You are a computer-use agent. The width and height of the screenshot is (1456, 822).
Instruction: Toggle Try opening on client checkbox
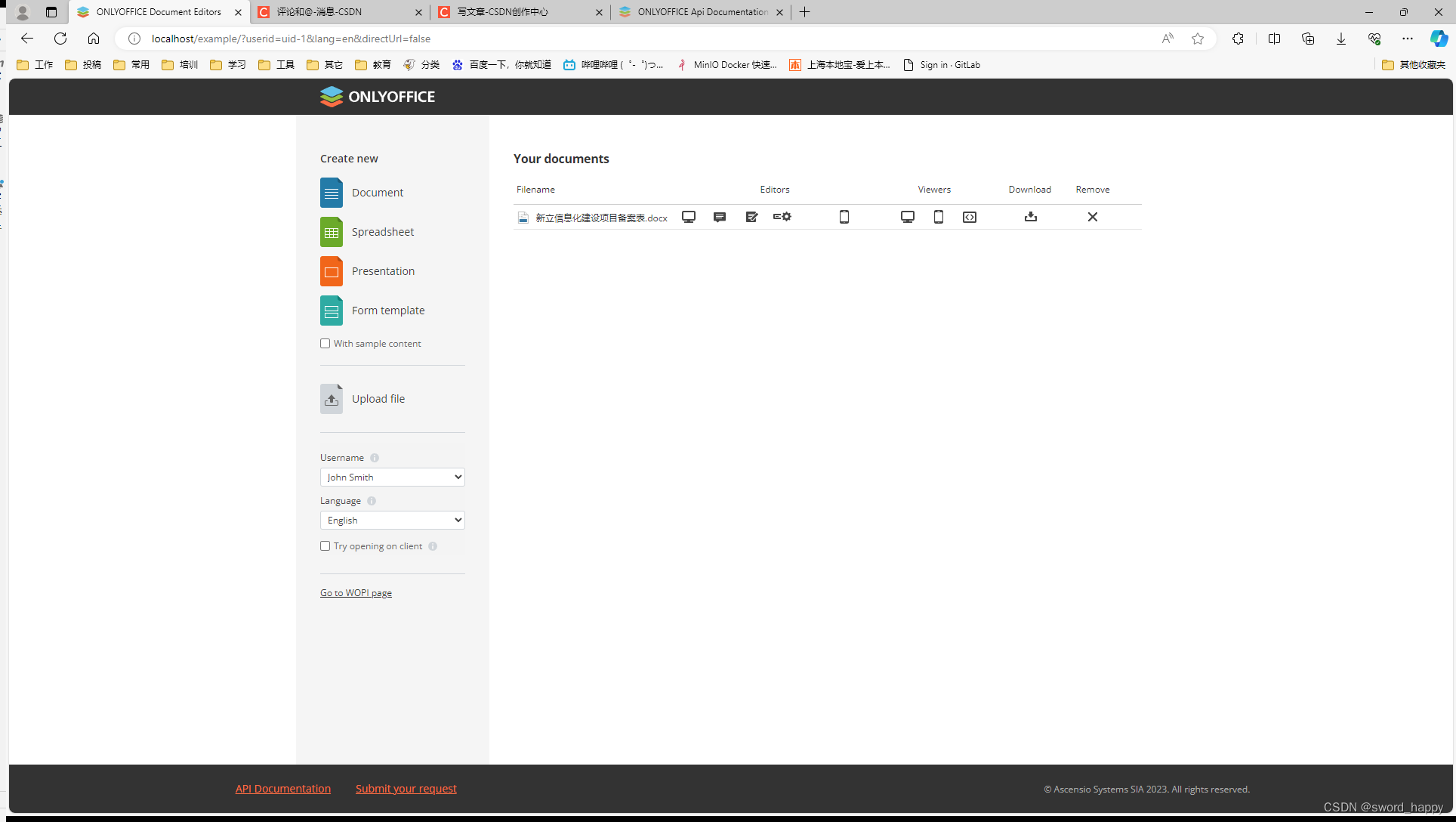tap(325, 546)
